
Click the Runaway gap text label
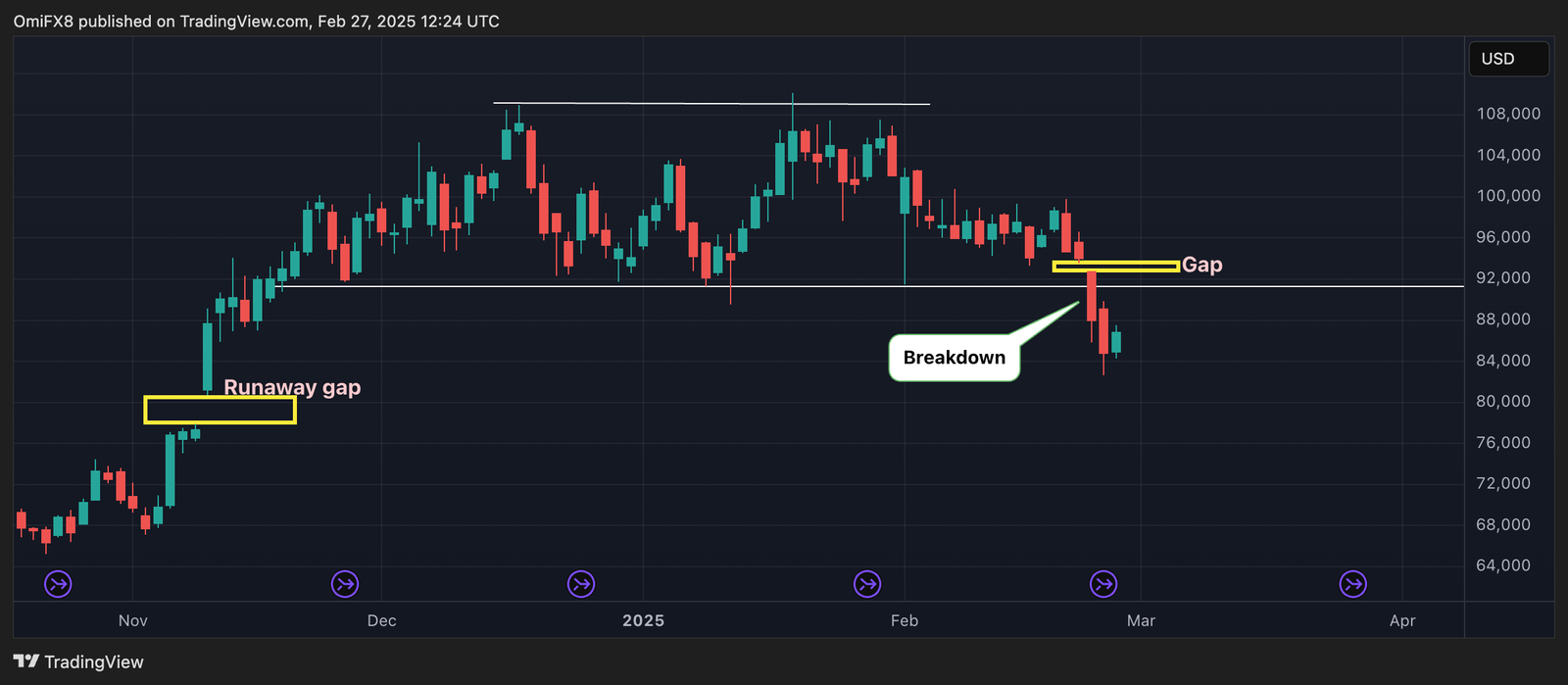292,387
